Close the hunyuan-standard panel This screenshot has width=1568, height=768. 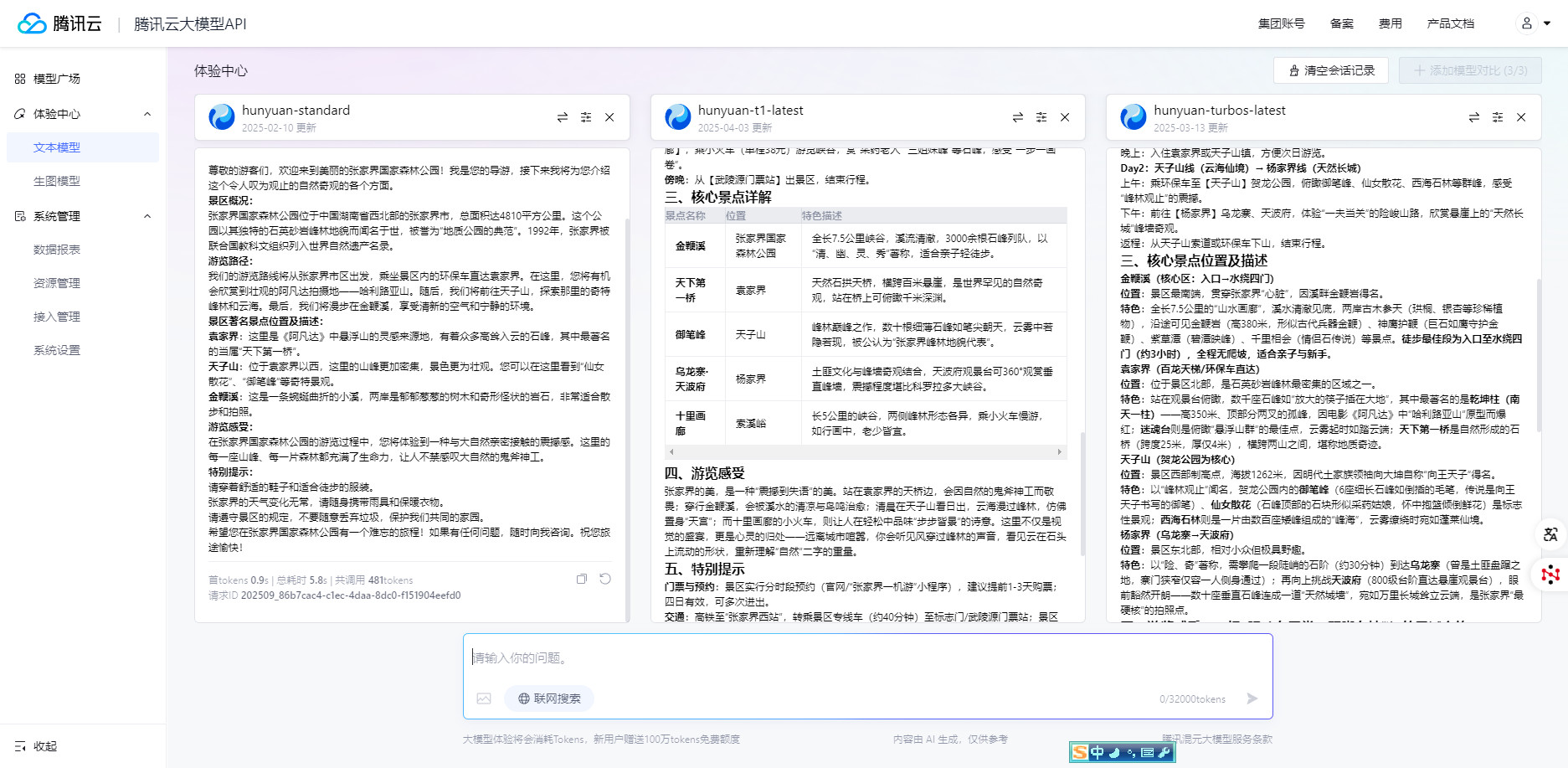coord(609,117)
